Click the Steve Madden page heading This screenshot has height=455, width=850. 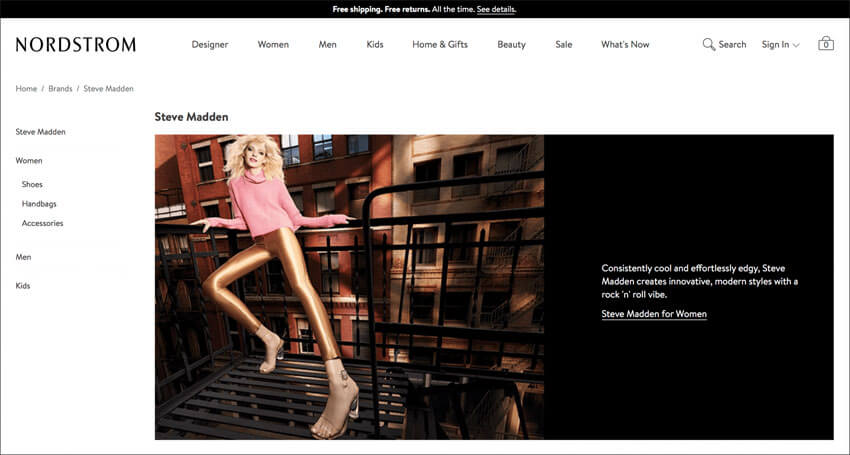coord(191,117)
